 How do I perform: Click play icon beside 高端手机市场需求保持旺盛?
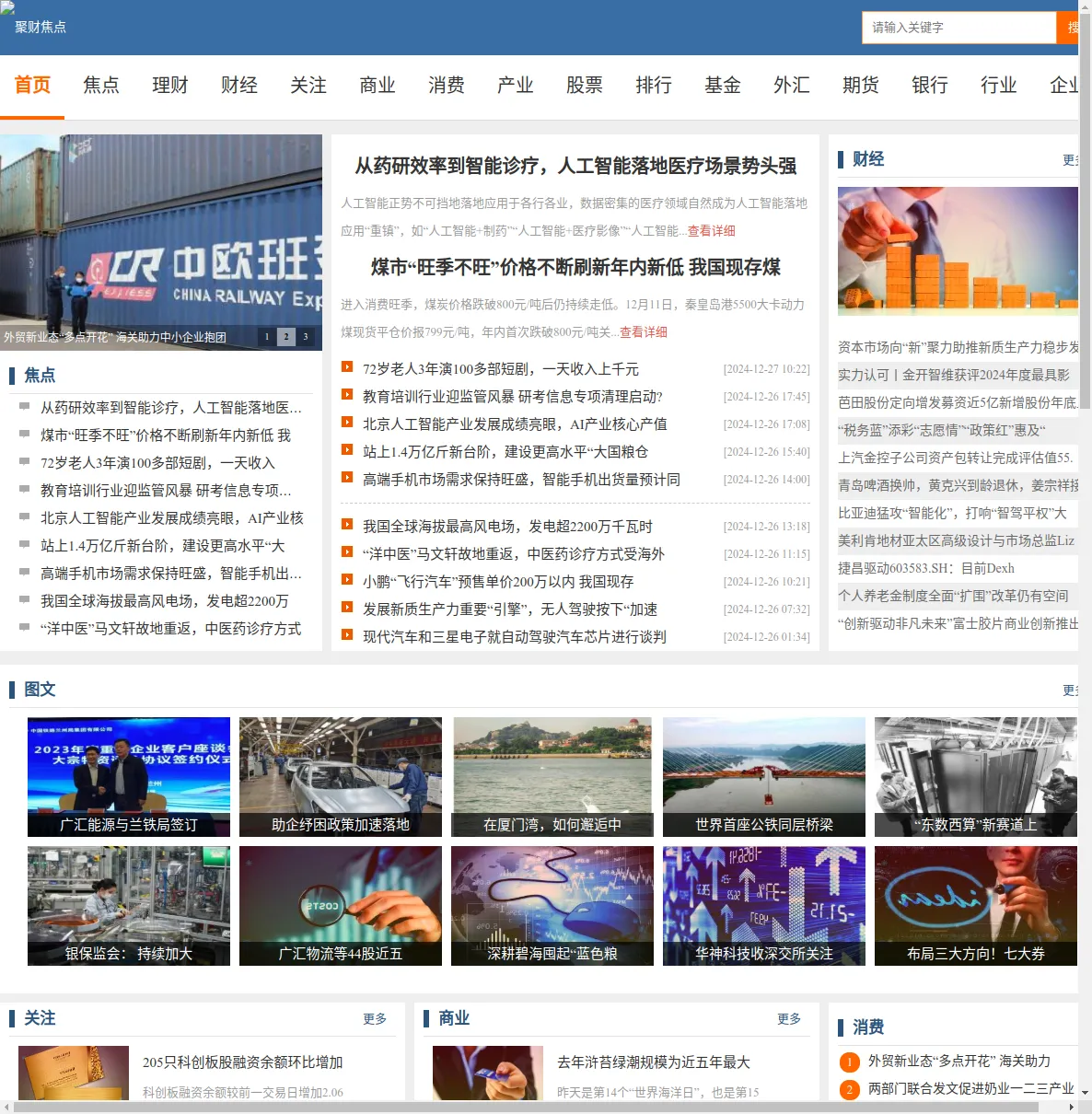point(347,477)
